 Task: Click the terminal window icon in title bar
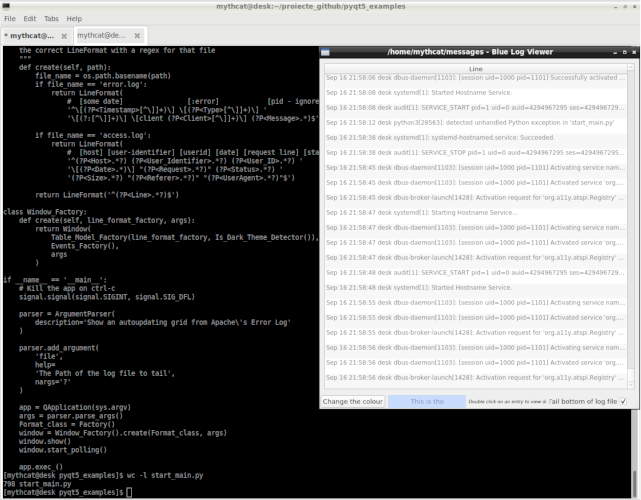tap(6, 6)
